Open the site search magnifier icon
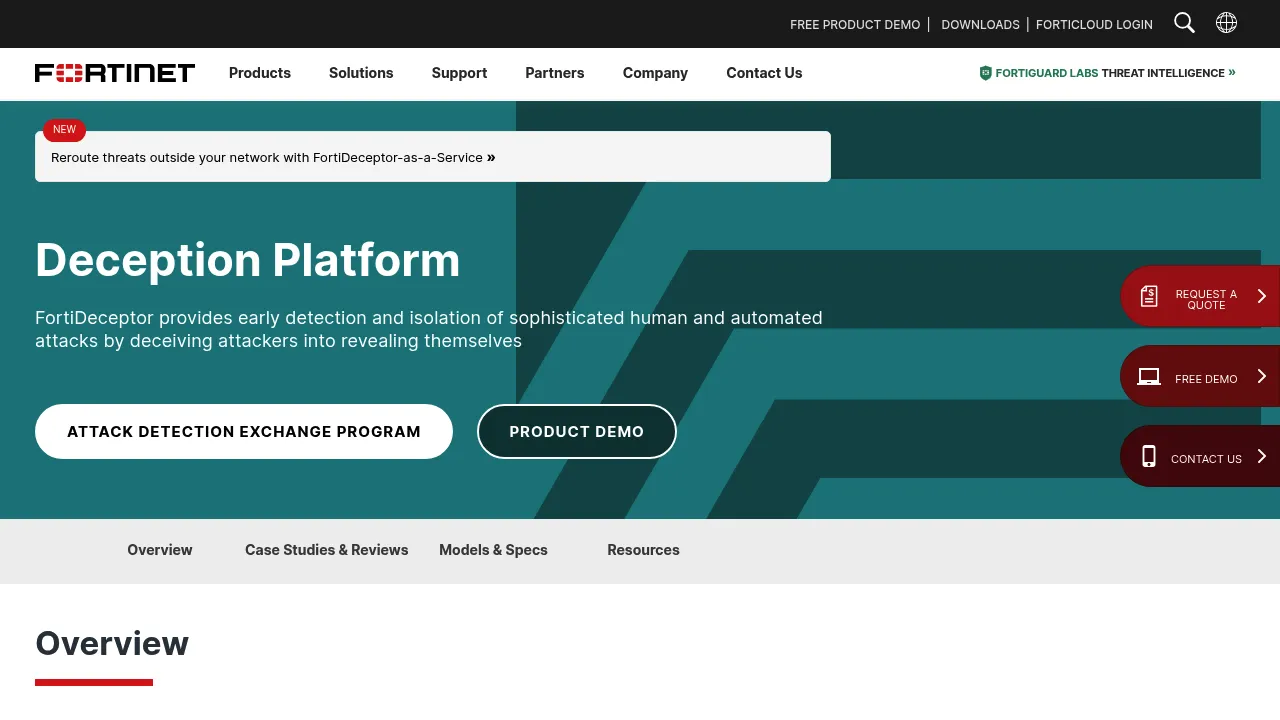 1184,23
